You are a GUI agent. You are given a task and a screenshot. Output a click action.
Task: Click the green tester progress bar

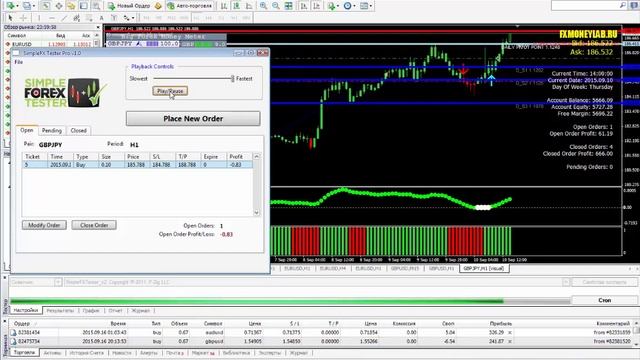click(x=257, y=301)
